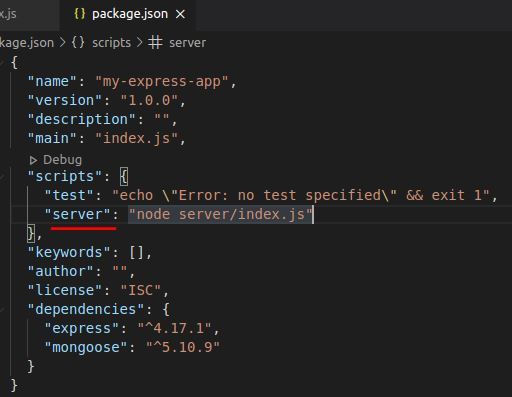Switch to the partially visible .js tab
This screenshot has width=512, height=397.
[8, 14]
